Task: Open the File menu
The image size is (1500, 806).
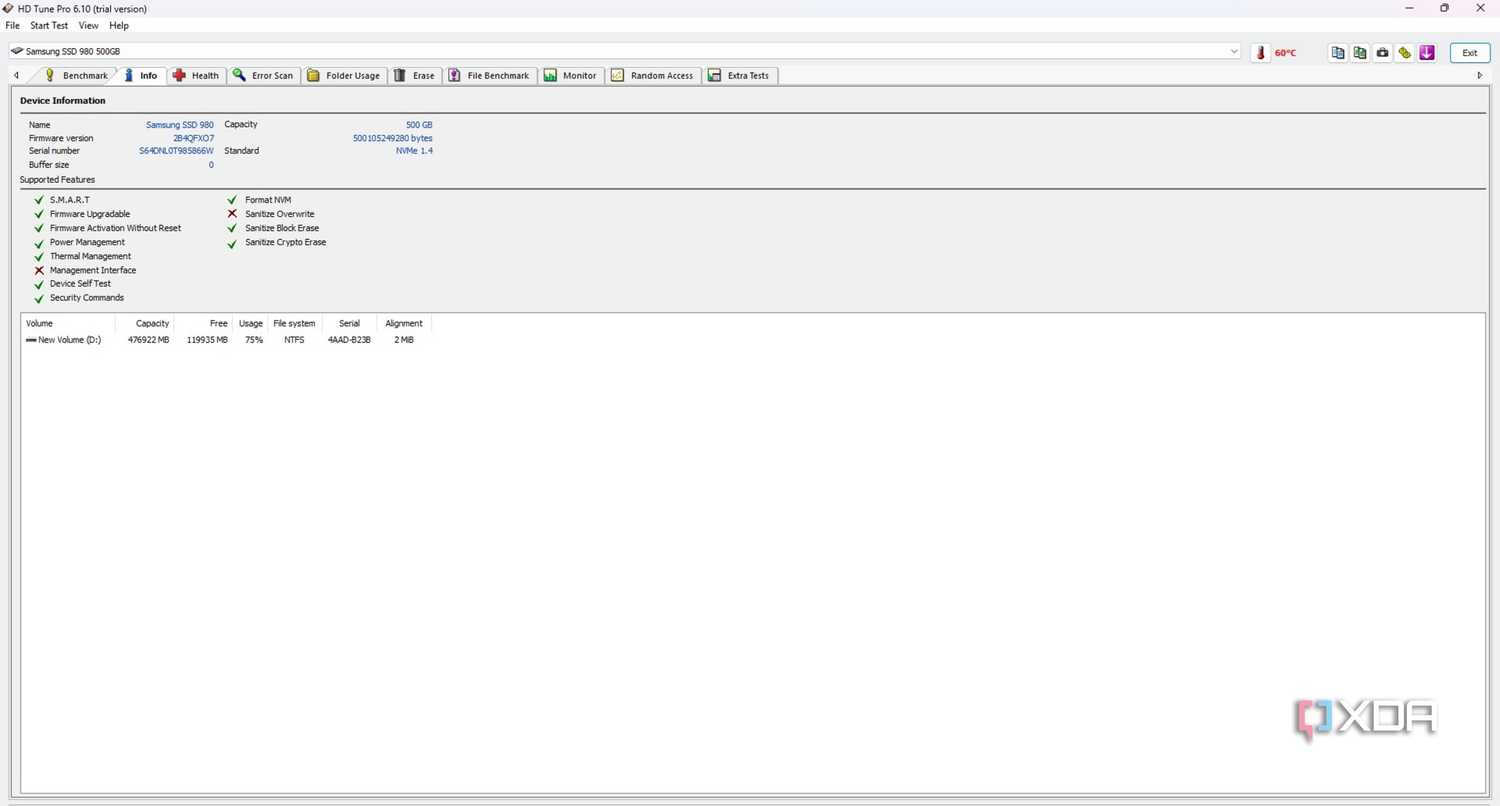Action: pos(13,25)
